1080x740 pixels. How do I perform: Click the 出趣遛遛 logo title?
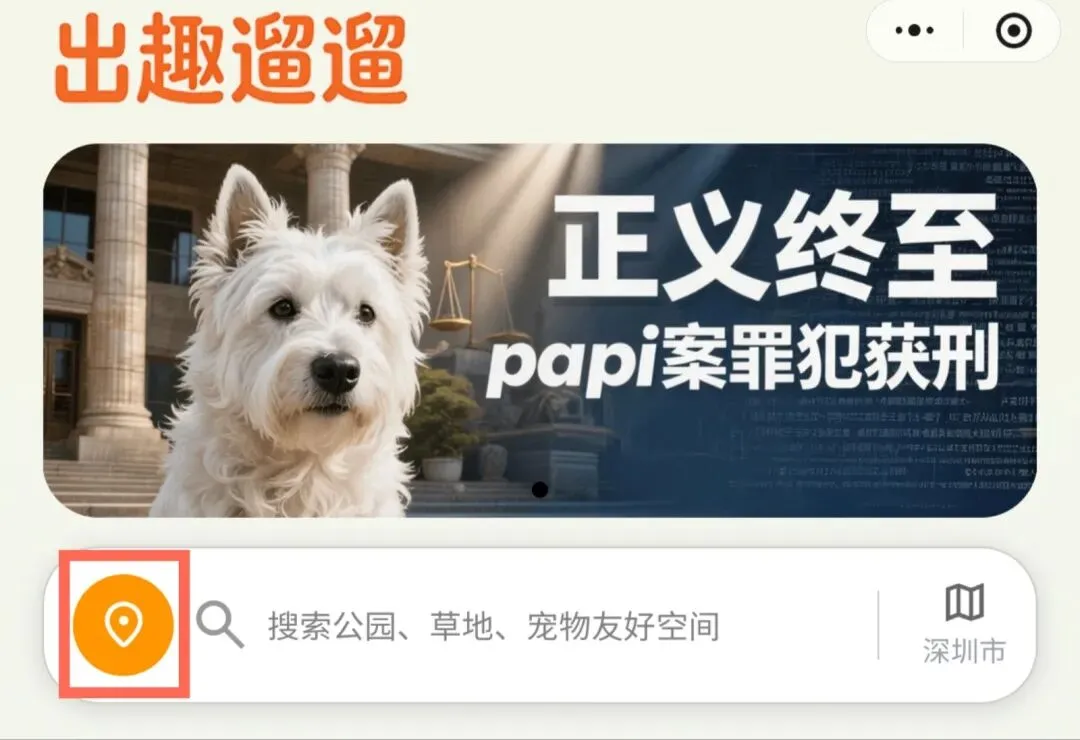231,61
